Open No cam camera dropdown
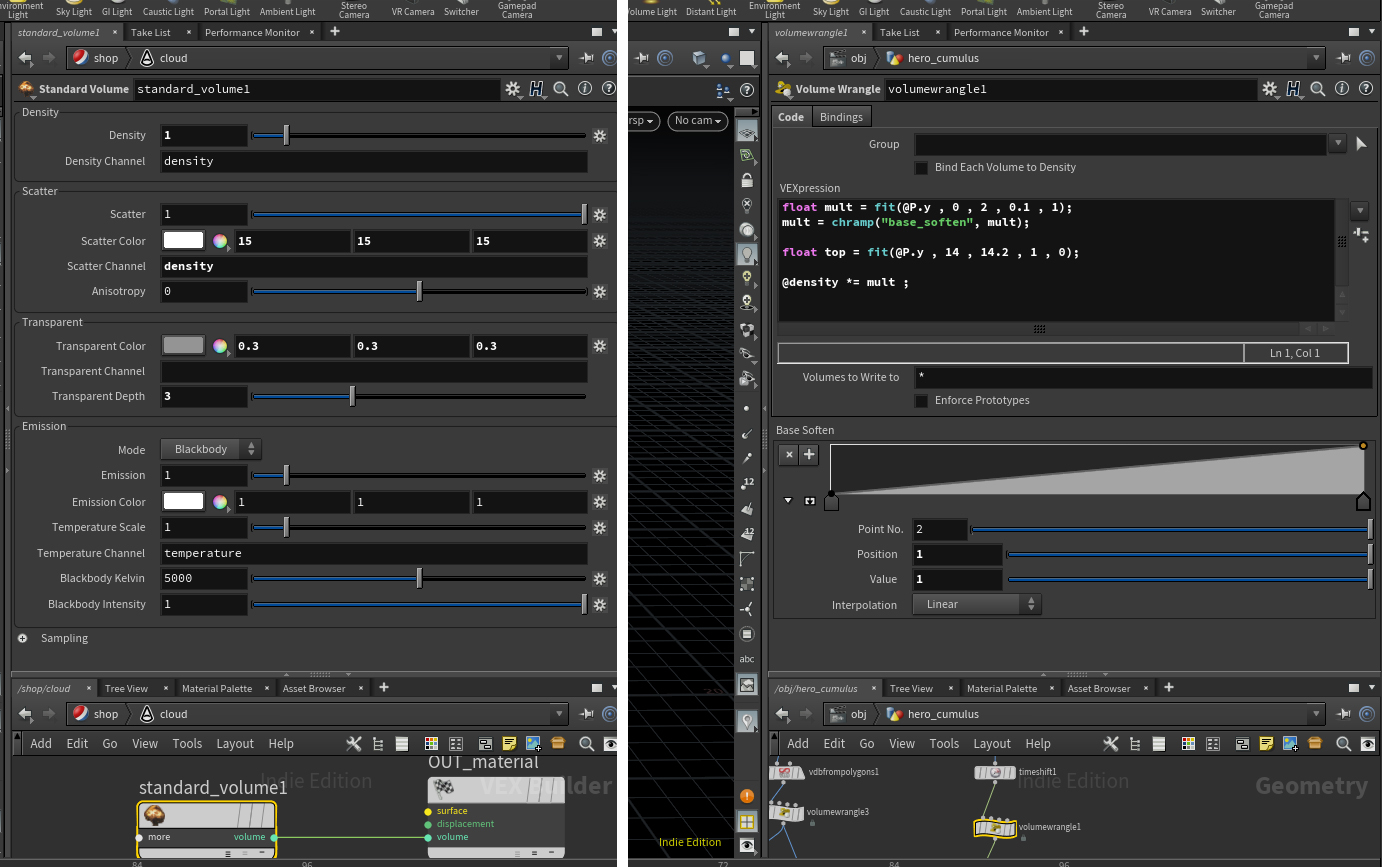1382x867 pixels. [x=698, y=120]
